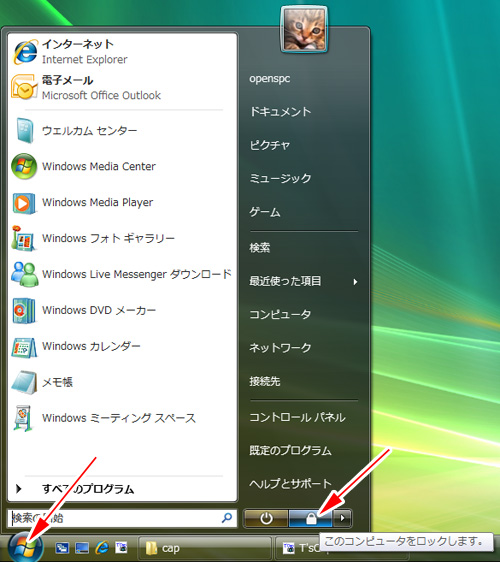
Task: Open コントロール パネル
Action: (297, 417)
